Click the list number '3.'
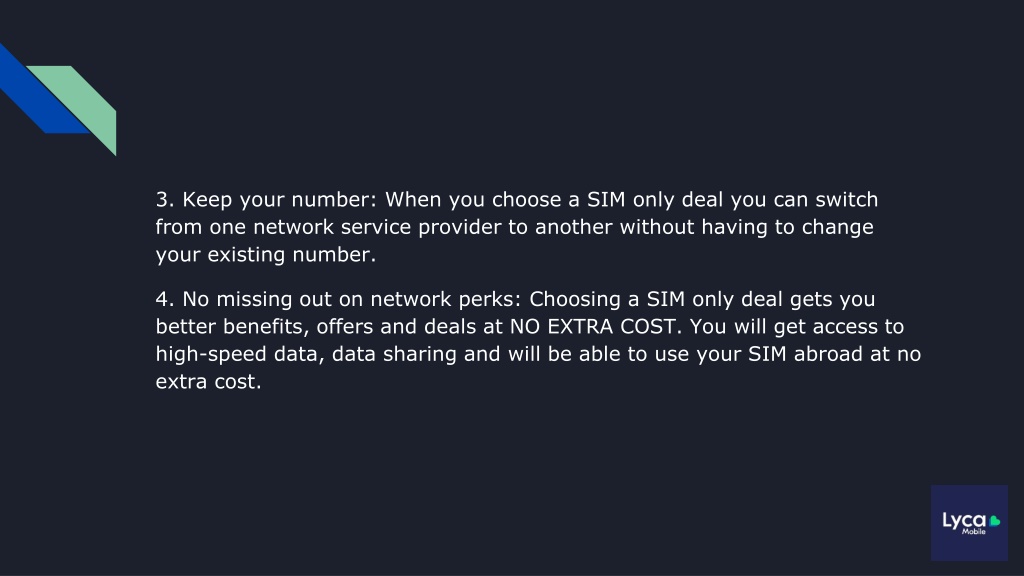The image size is (1024, 576). 165,199
